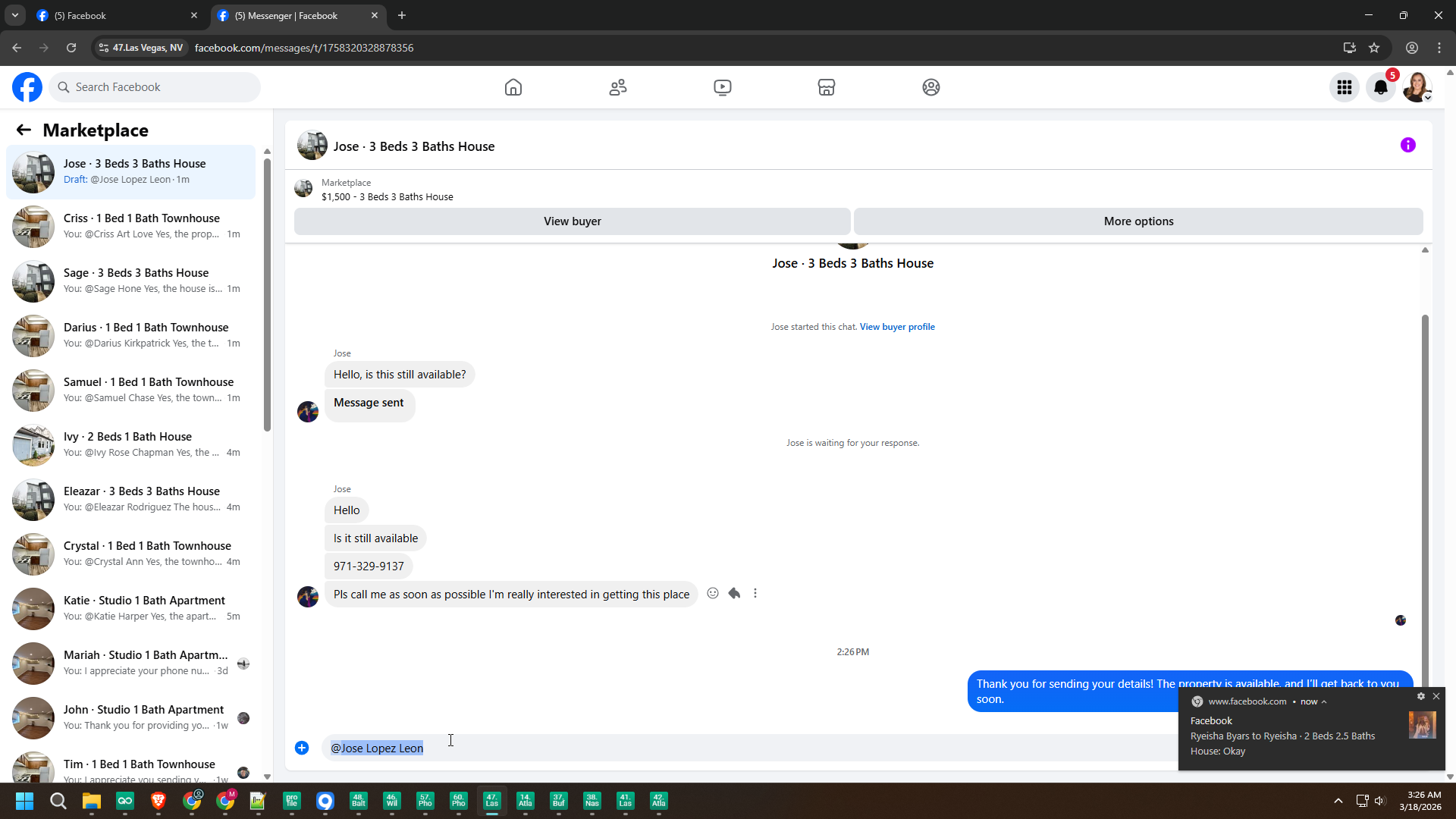Click the message input containing @Jose Lopez Leon

pyautogui.click(x=751, y=748)
